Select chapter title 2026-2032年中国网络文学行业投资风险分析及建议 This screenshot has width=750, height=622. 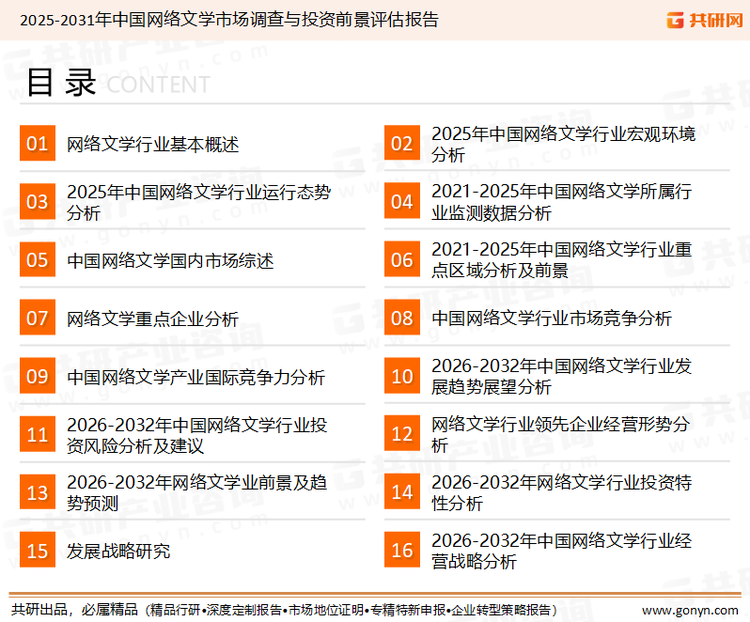197,435
